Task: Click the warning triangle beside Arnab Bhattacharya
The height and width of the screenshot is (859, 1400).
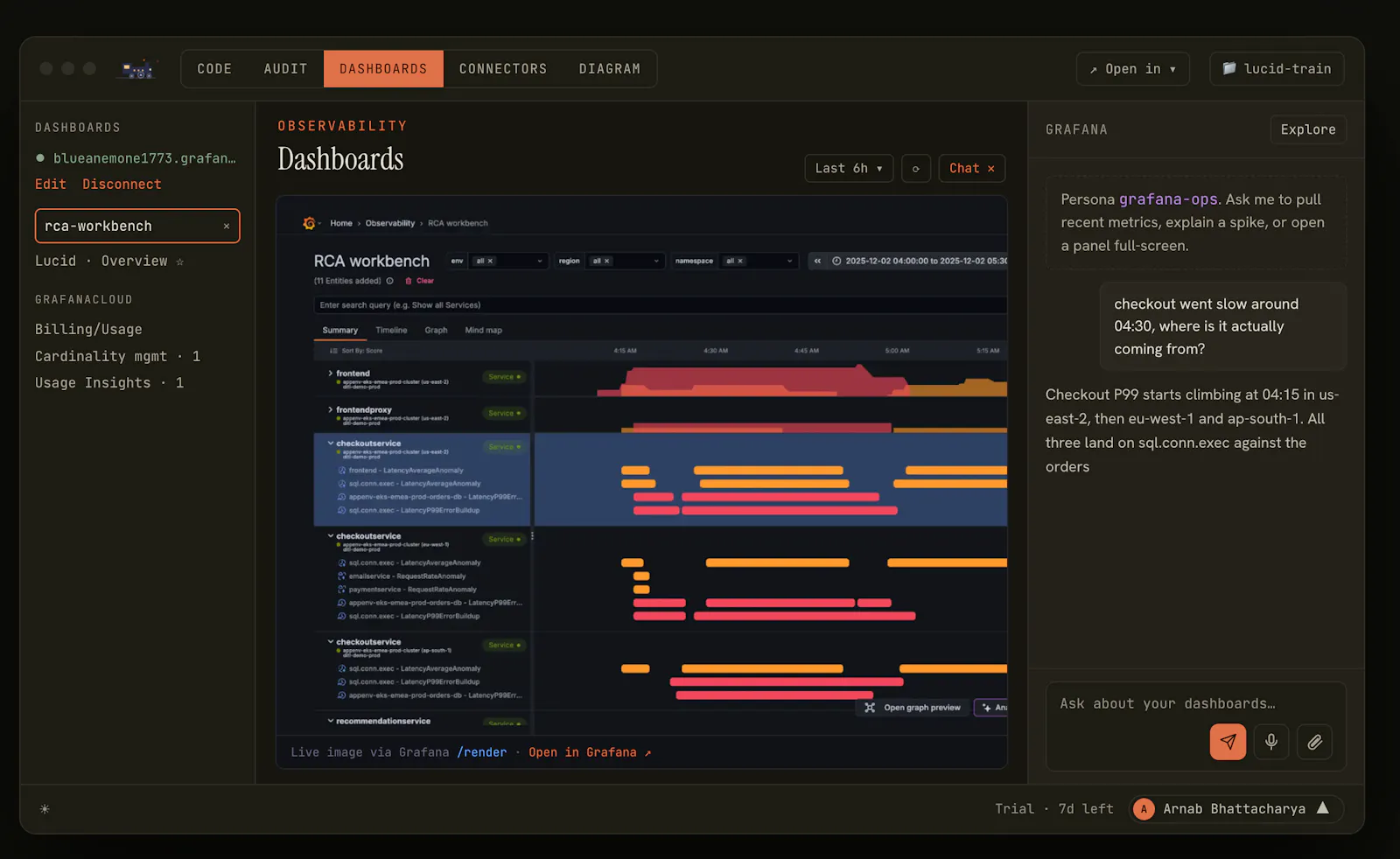Action: (1323, 808)
